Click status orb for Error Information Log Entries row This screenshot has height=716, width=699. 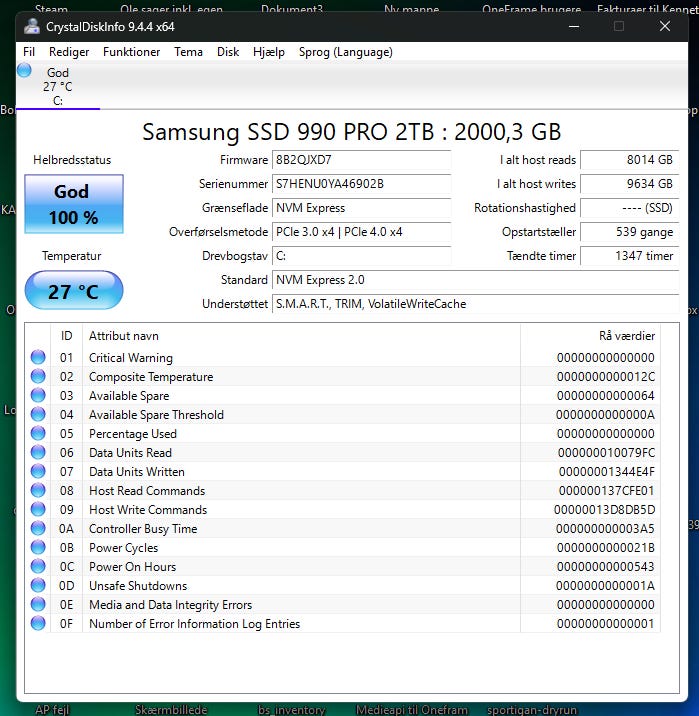(x=38, y=623)
